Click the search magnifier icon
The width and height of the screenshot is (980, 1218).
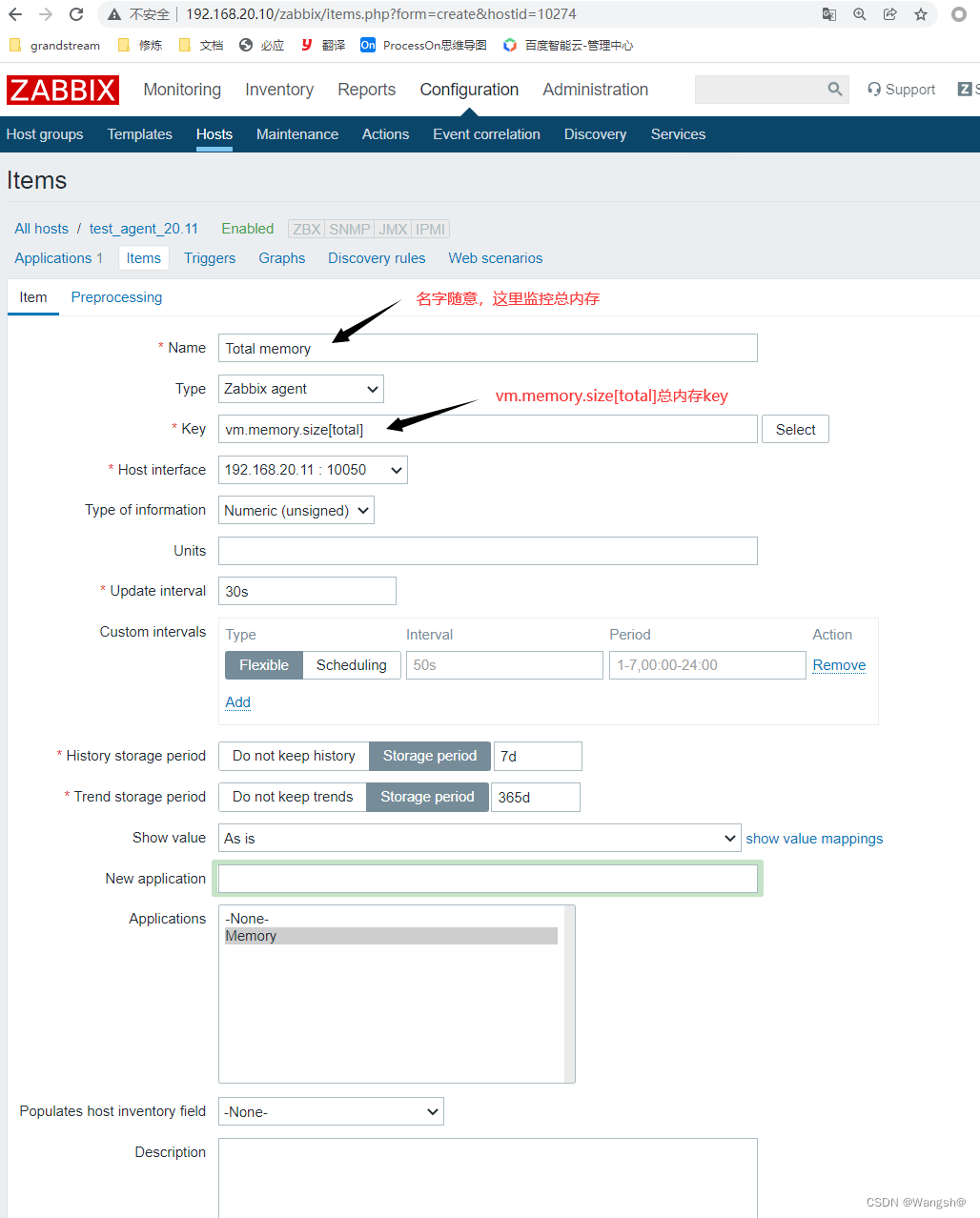[x=835, y=90]
